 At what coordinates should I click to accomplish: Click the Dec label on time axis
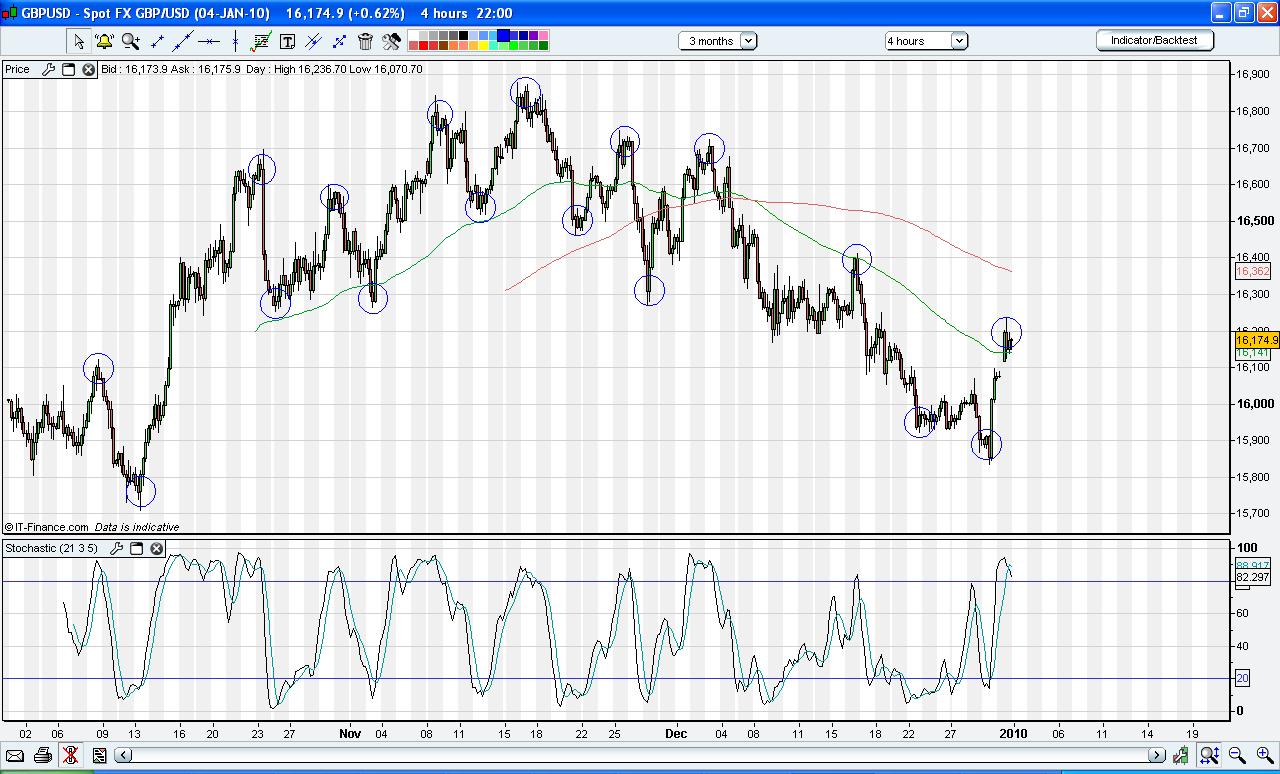pyautogui.click(x=677, y=733)
